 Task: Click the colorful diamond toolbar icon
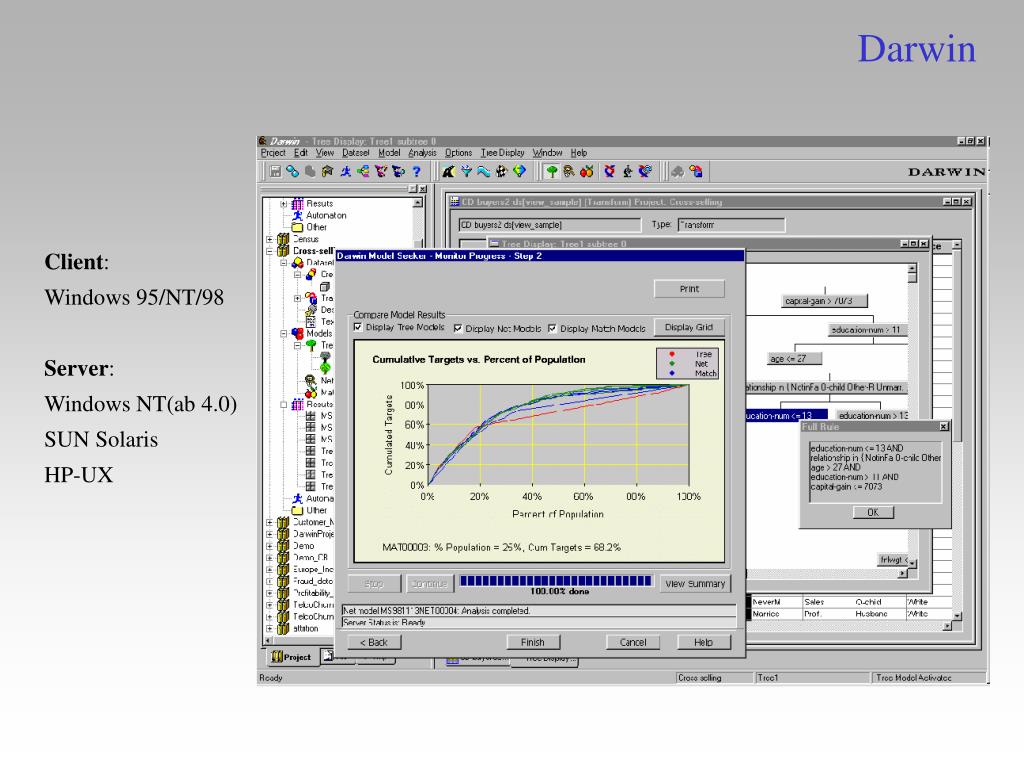(x=519, y=171)
